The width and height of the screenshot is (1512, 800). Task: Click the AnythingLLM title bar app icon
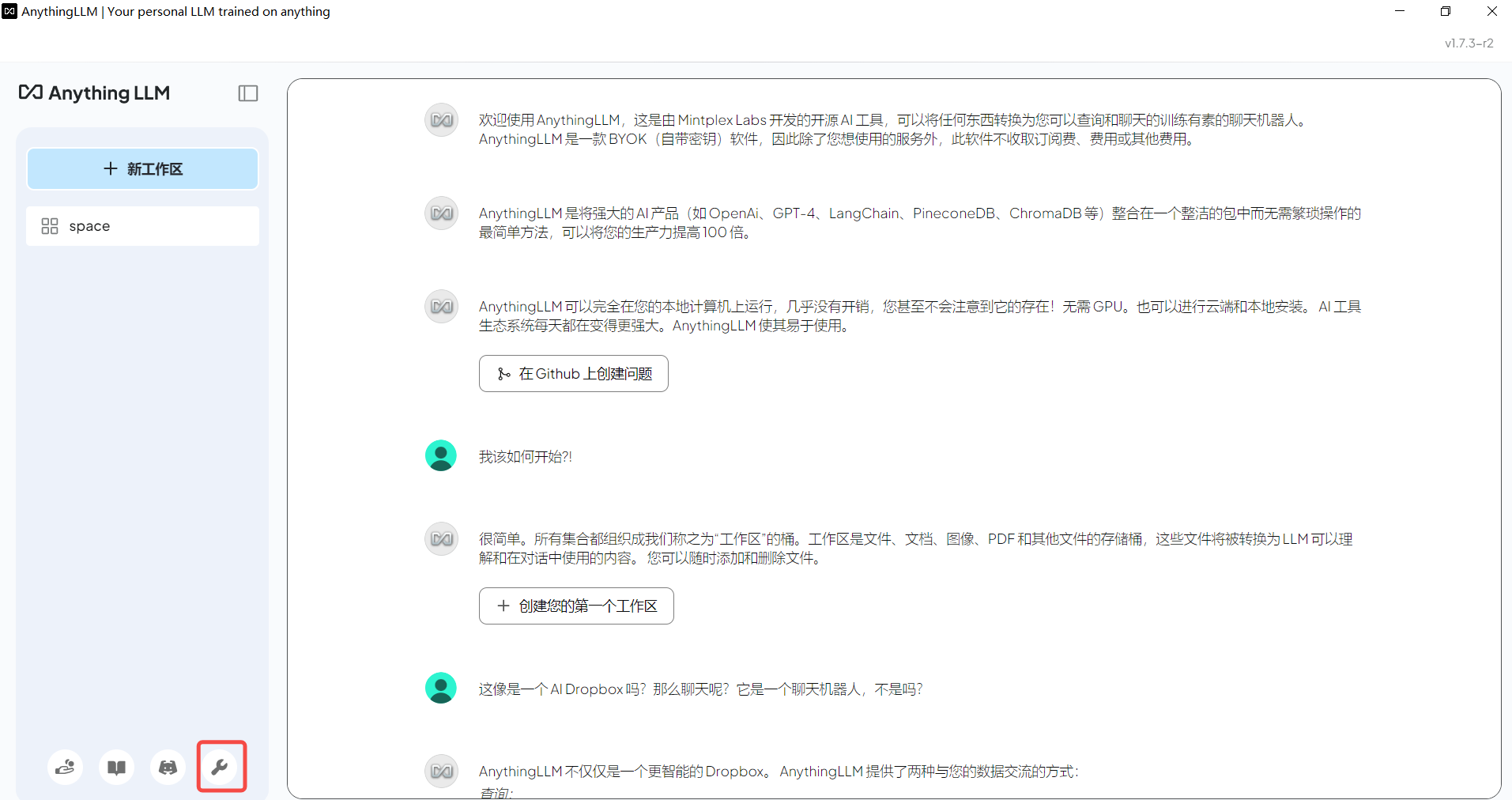9,11
